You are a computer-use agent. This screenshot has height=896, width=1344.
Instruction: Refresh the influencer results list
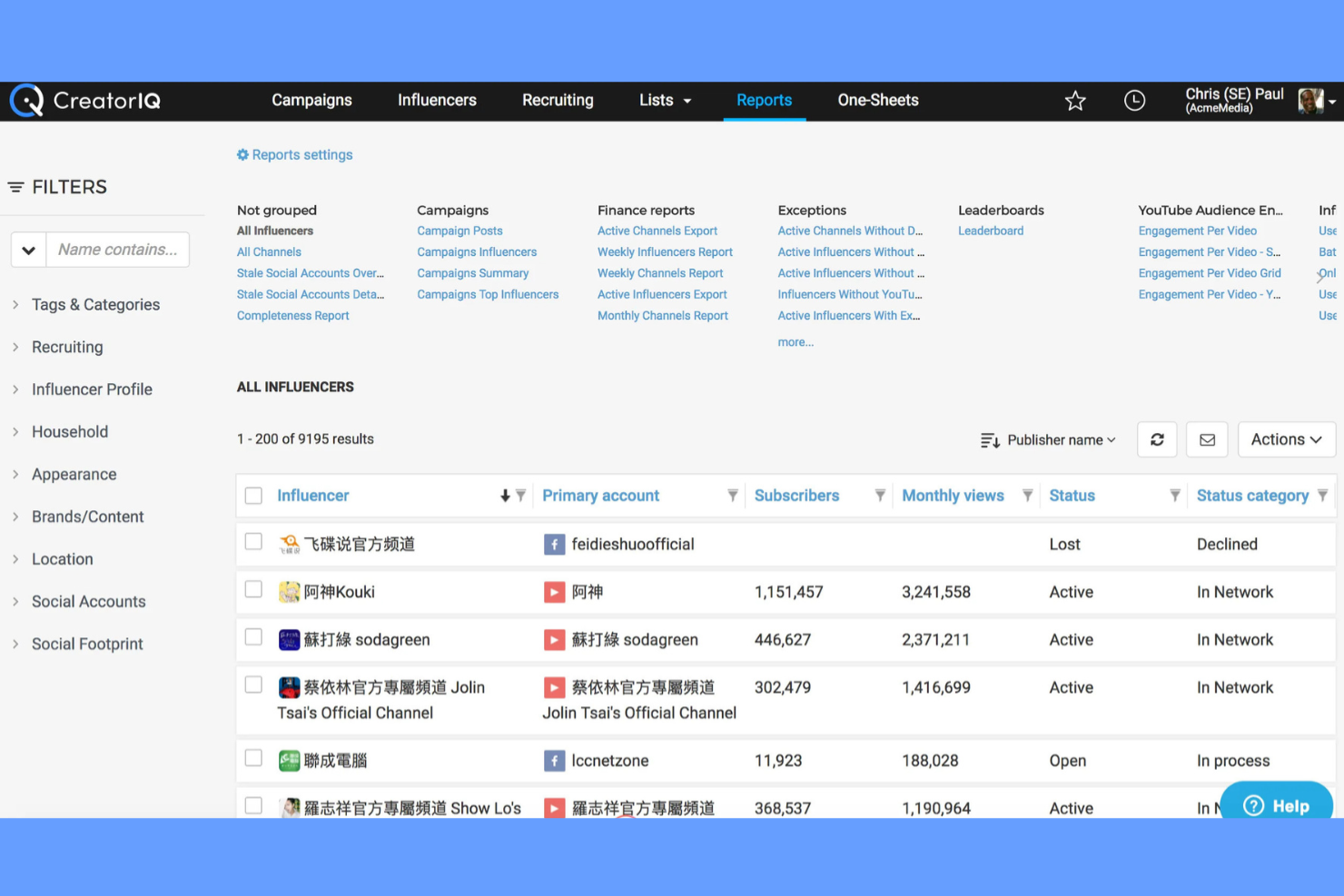pos(1156,439)
